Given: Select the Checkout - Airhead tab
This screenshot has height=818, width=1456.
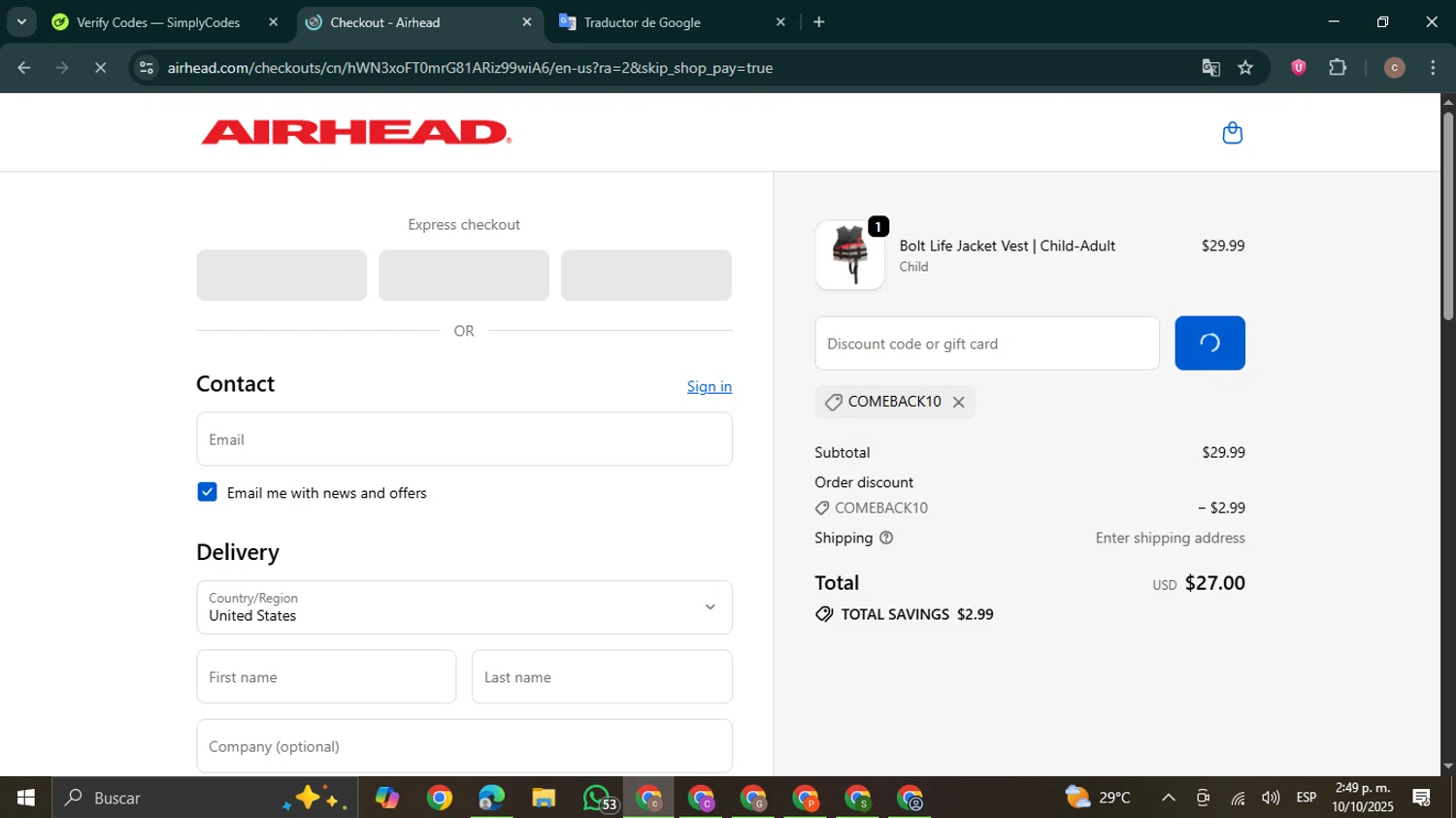Looking at the screenshot, I should click(x=415, y=22).
